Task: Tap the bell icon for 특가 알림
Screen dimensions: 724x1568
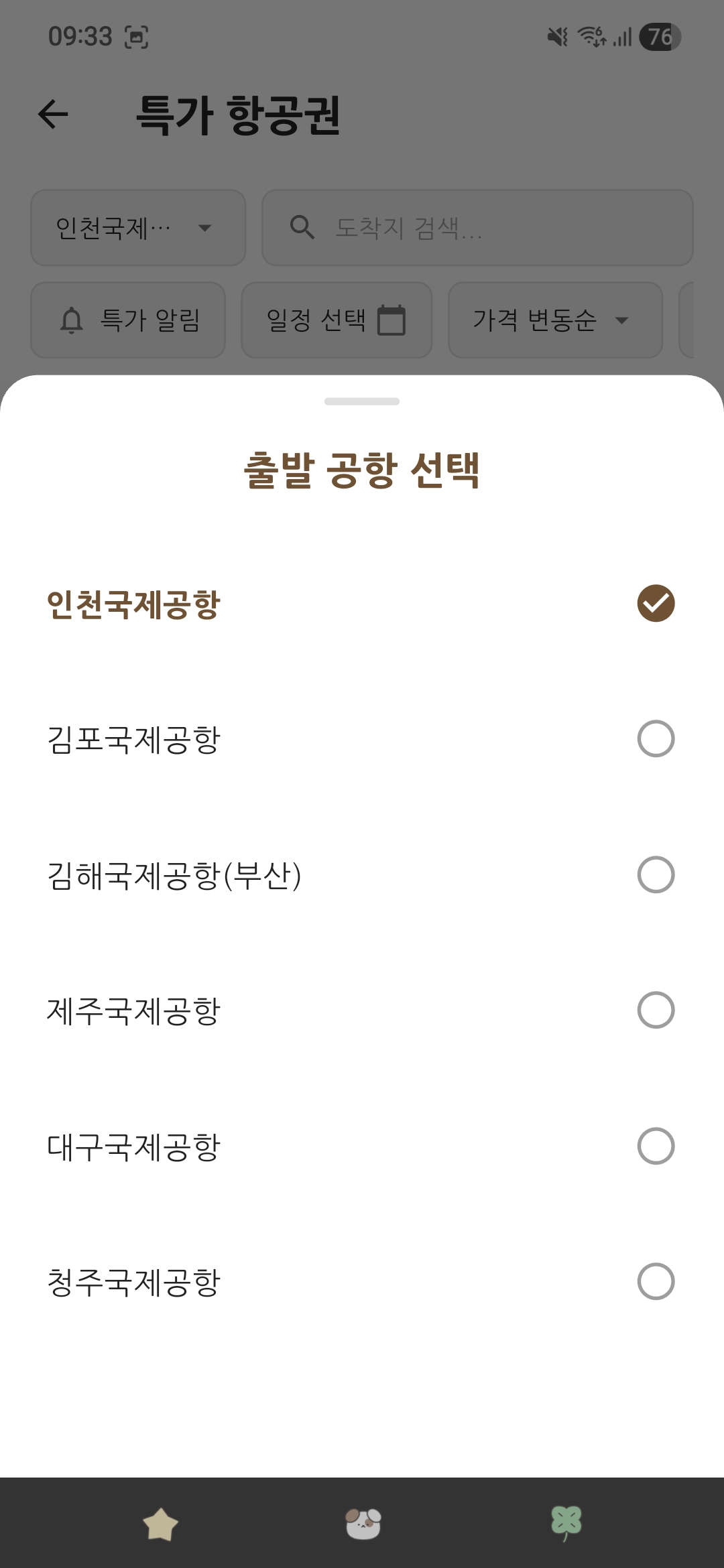Action: (72, 320)
